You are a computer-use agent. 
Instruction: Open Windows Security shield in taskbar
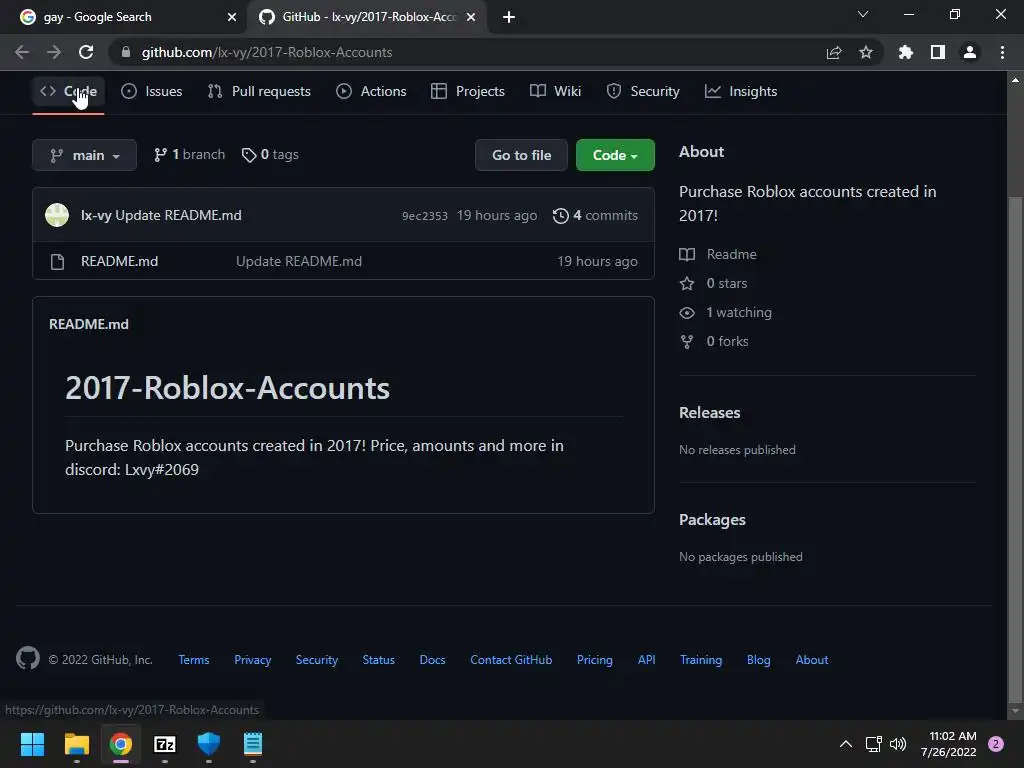(x=209, y=744)
